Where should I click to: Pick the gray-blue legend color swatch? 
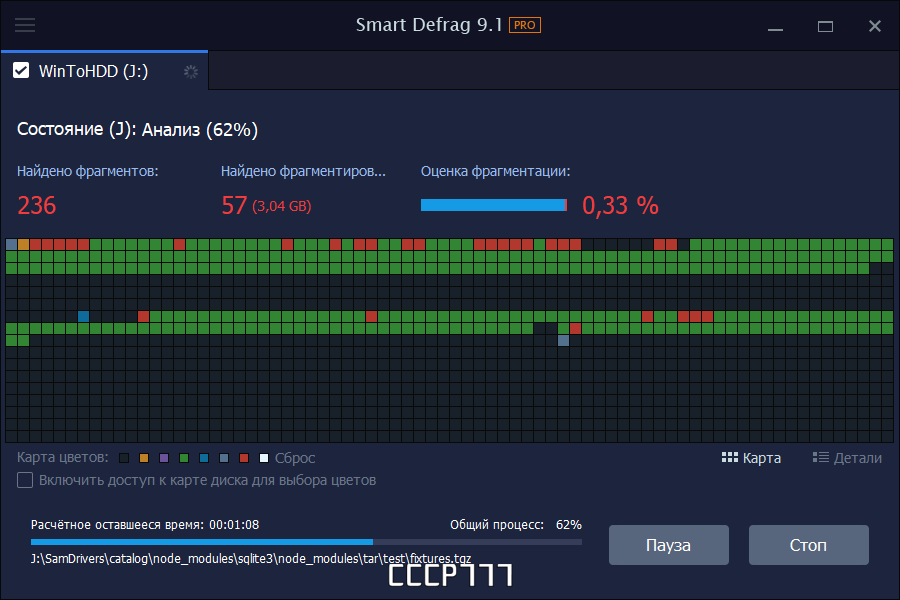pyautogui.click(x=224, y=458)
